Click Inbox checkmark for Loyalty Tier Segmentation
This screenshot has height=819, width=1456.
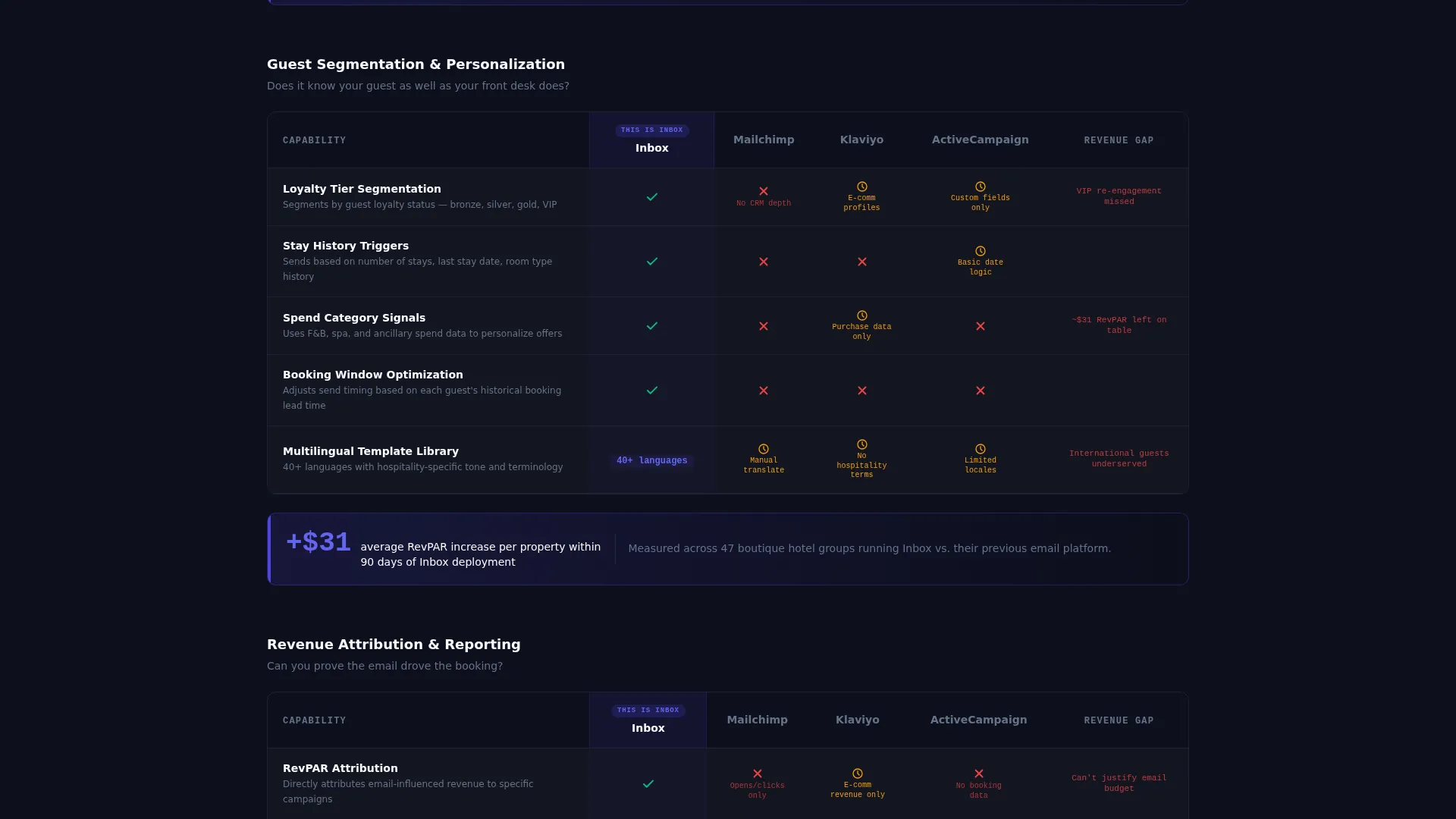tap(651, 197)
